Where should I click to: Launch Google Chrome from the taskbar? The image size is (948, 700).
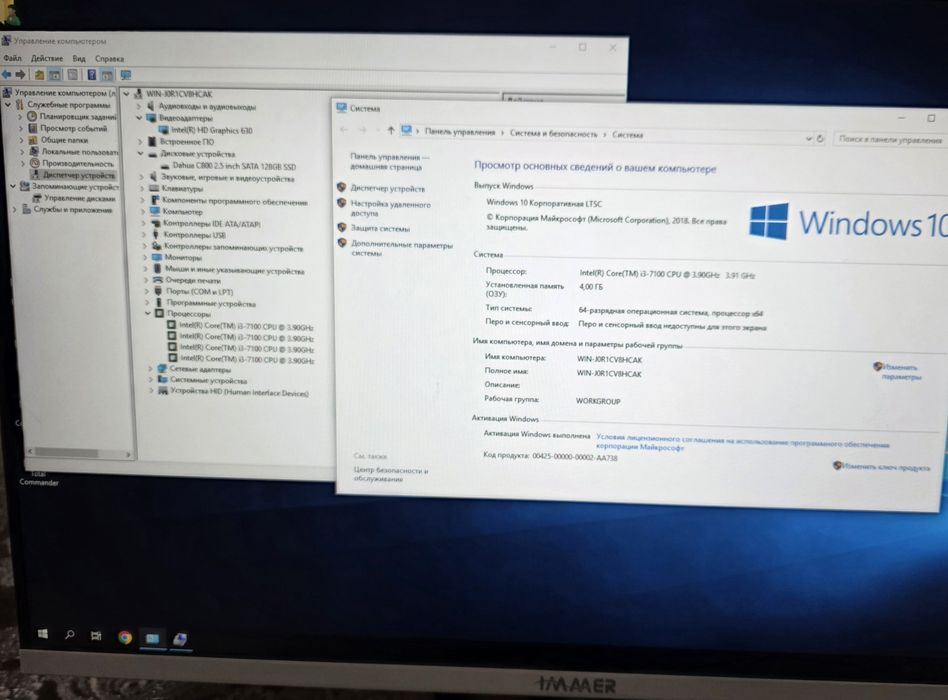[x=125, y=637]
